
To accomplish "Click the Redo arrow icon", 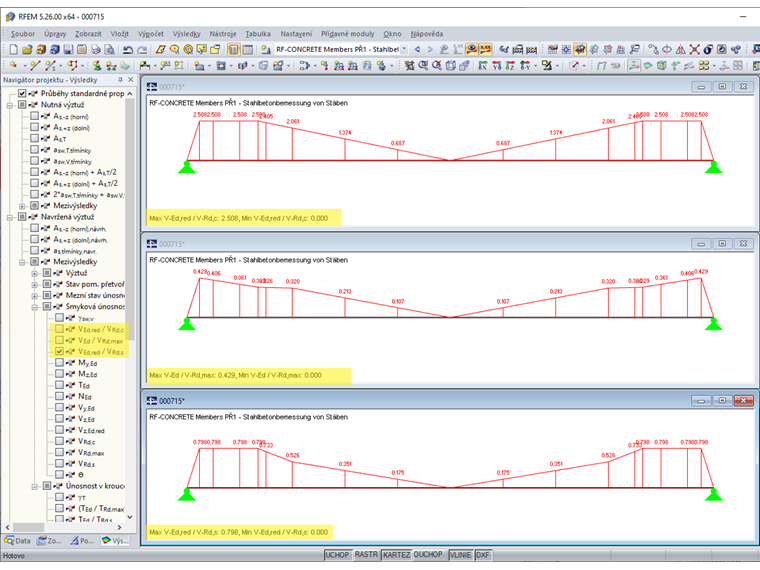I will pos(141,49).
